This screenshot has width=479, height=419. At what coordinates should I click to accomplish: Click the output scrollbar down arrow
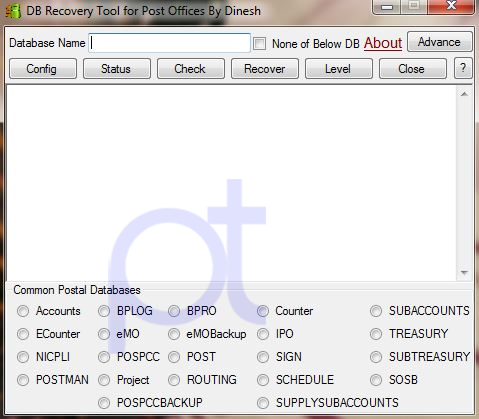[x=464, y=273]
